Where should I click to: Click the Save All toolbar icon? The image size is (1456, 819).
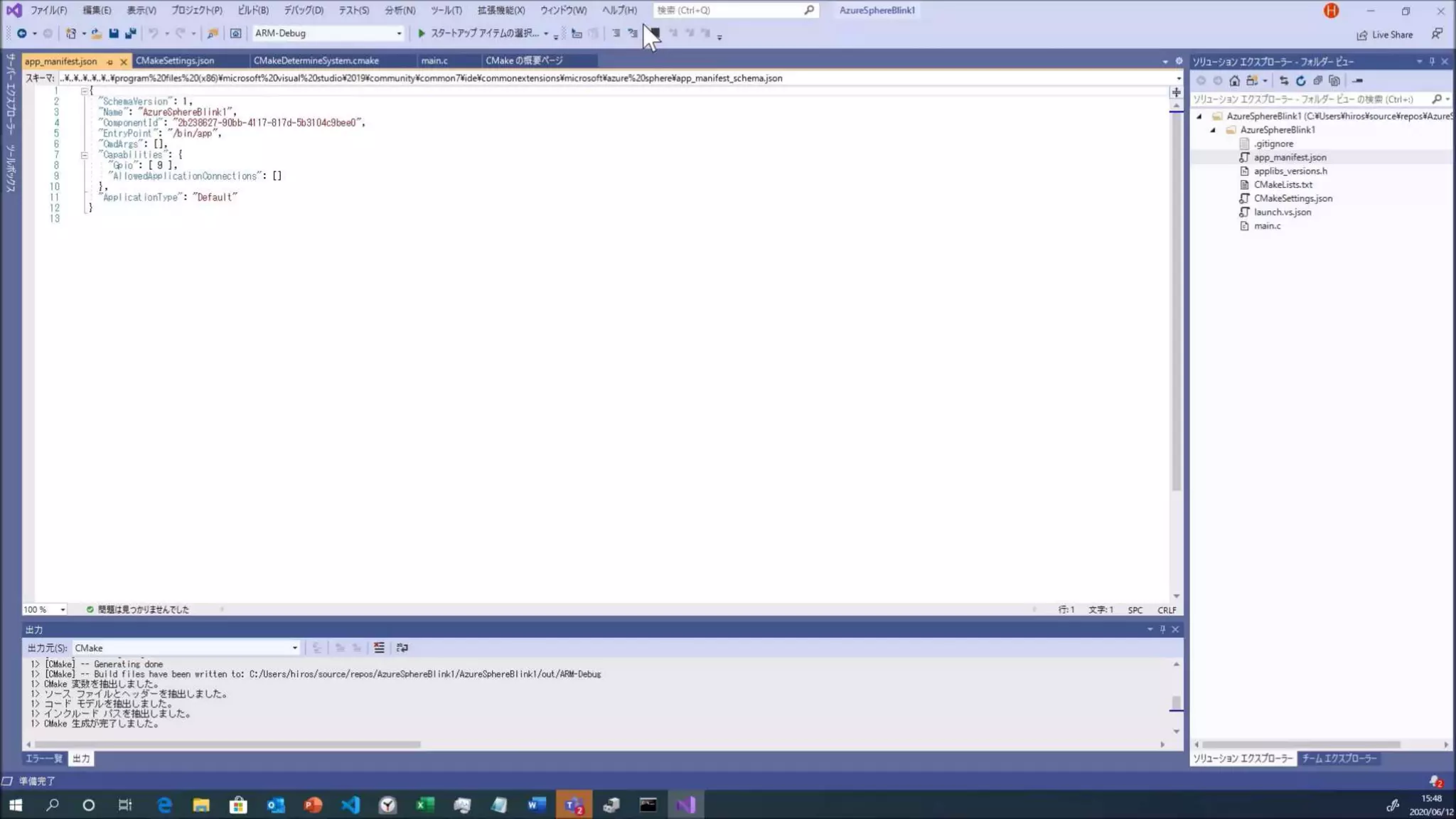[x=131, y=33]
